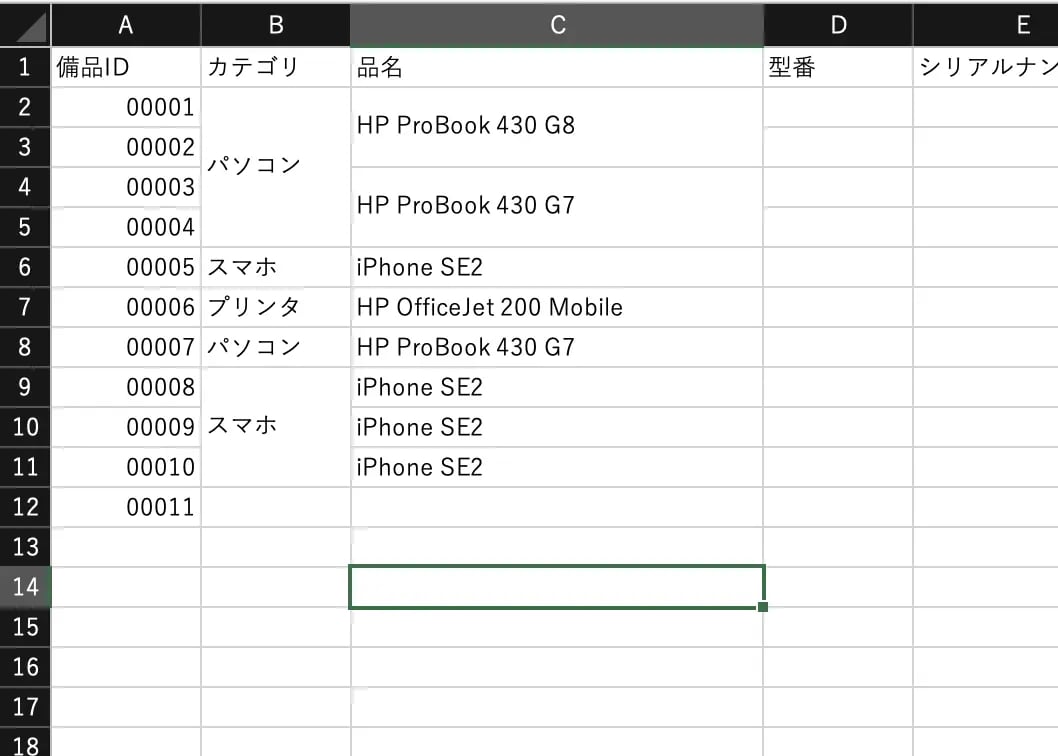Select the cell containing 00006

pos(126,306)
